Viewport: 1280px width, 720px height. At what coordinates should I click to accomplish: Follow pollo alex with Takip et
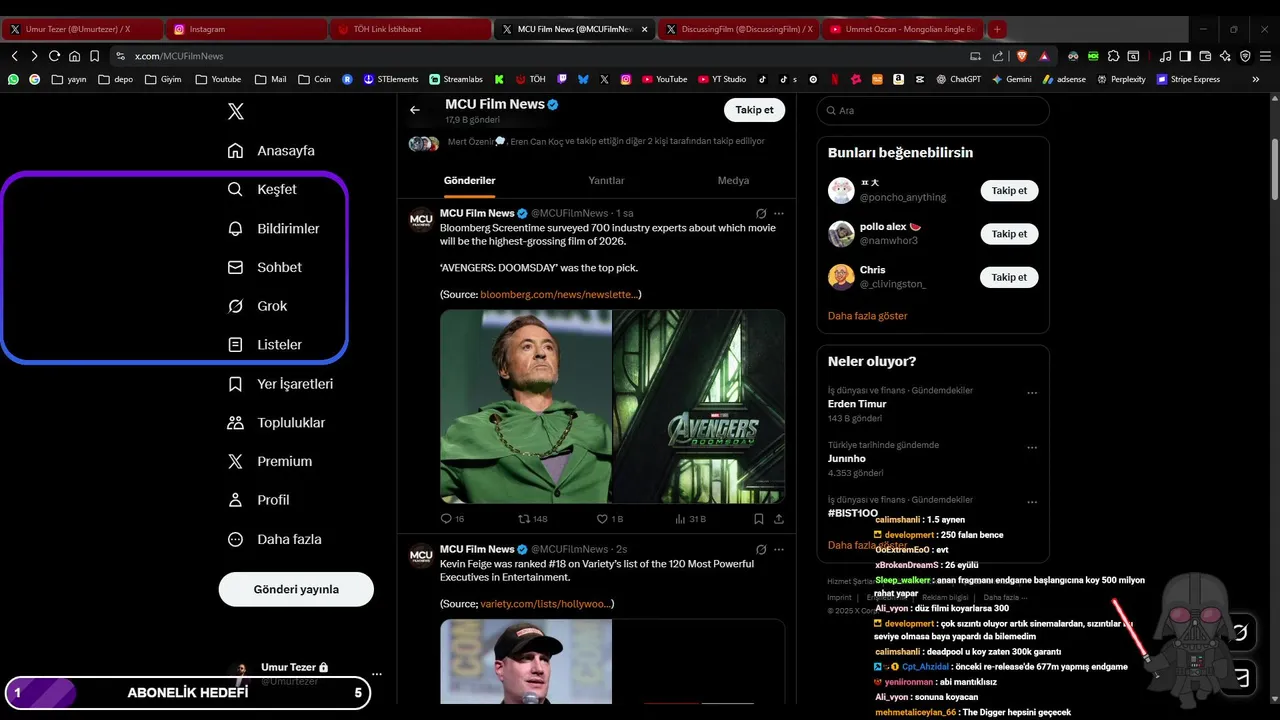[1009, 234]
